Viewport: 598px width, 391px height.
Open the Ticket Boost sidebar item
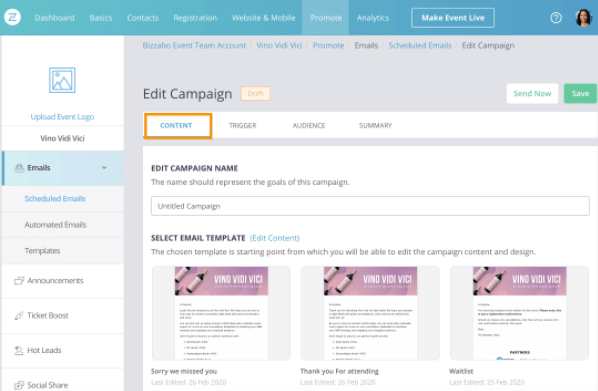coord(63,315)
